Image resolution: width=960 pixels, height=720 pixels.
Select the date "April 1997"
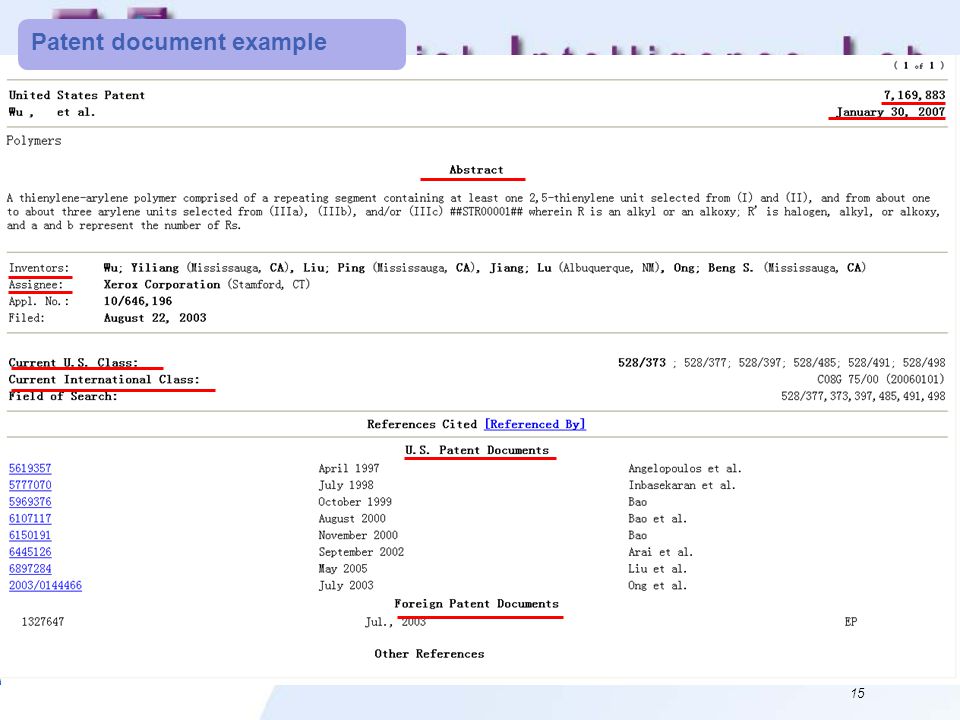(x=349, y=468)
